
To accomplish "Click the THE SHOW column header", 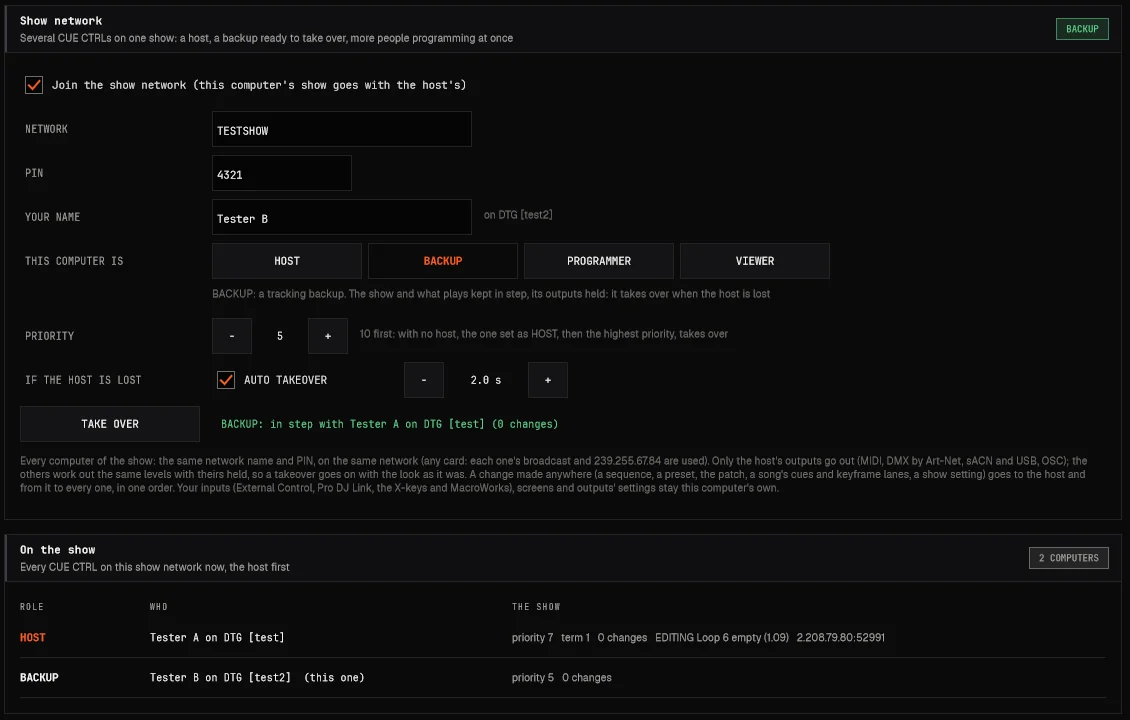I will pyautogui.click(x=536, y=607).
